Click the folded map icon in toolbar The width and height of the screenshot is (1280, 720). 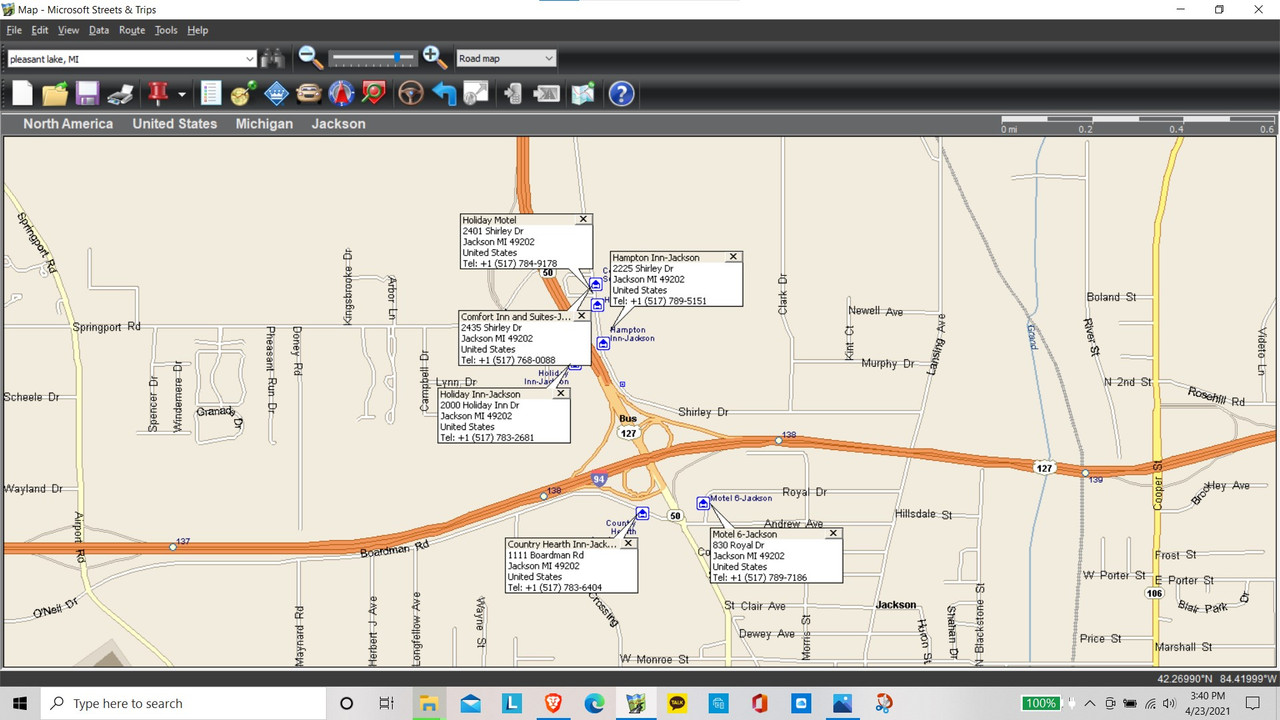coord(582,94)
